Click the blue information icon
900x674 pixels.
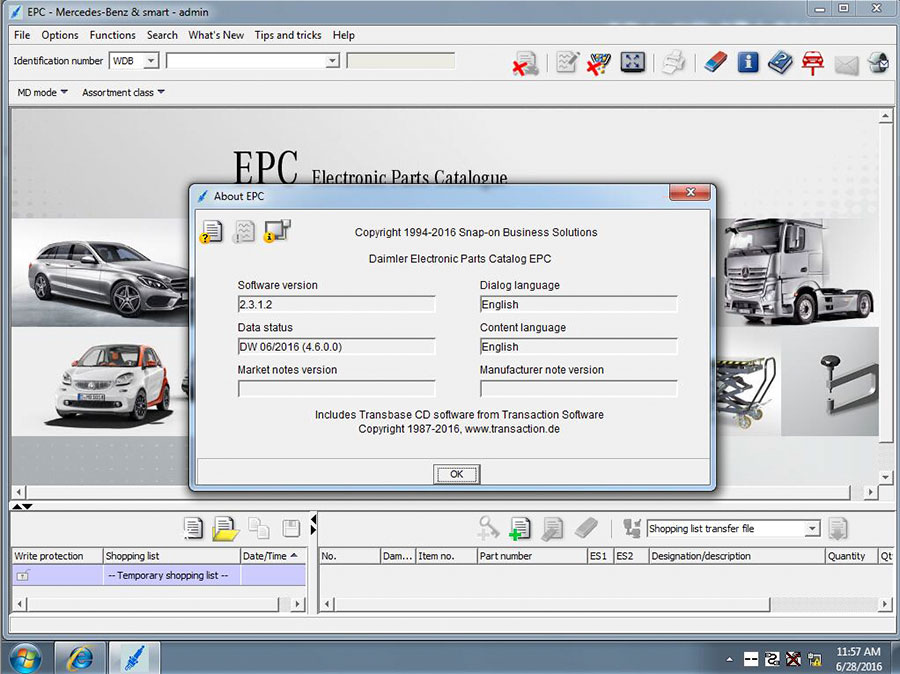click(x=748, y=61)
